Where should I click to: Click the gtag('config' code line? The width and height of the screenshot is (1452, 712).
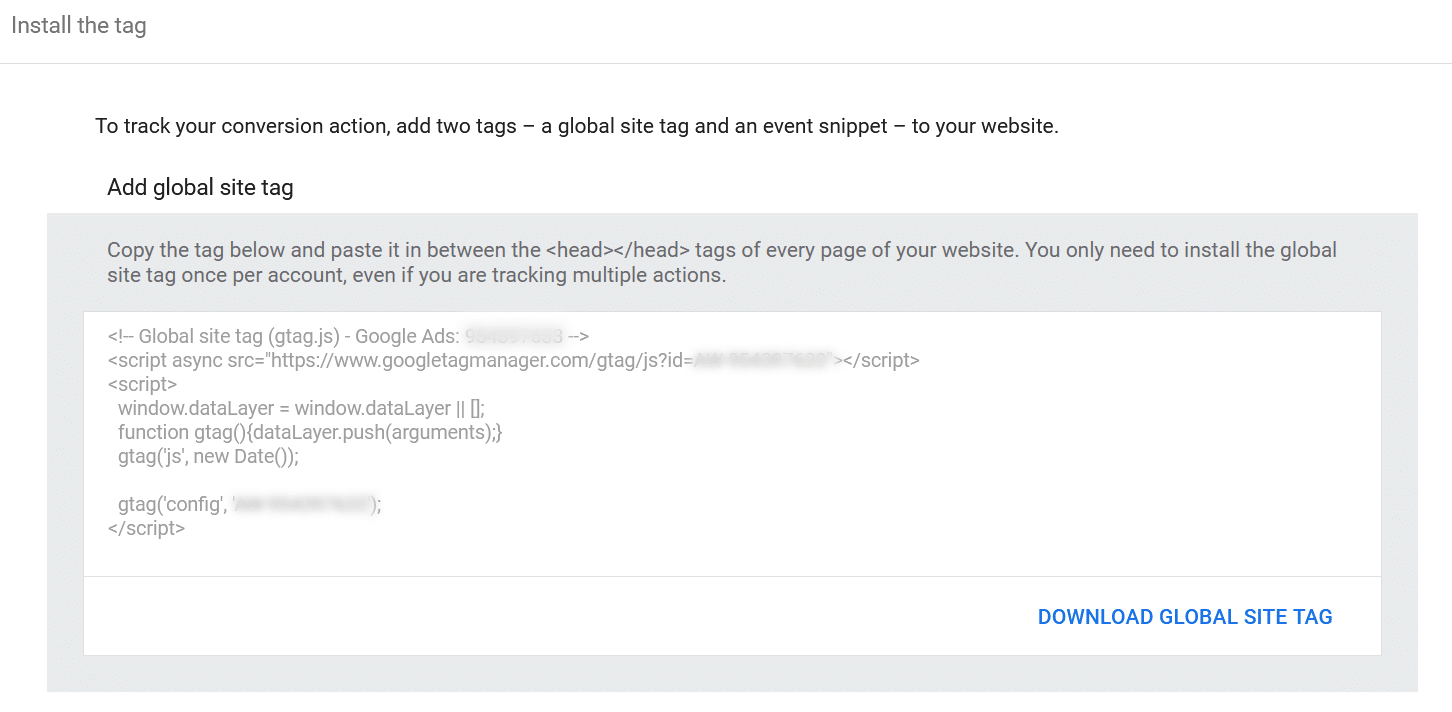tap(250, 505)
